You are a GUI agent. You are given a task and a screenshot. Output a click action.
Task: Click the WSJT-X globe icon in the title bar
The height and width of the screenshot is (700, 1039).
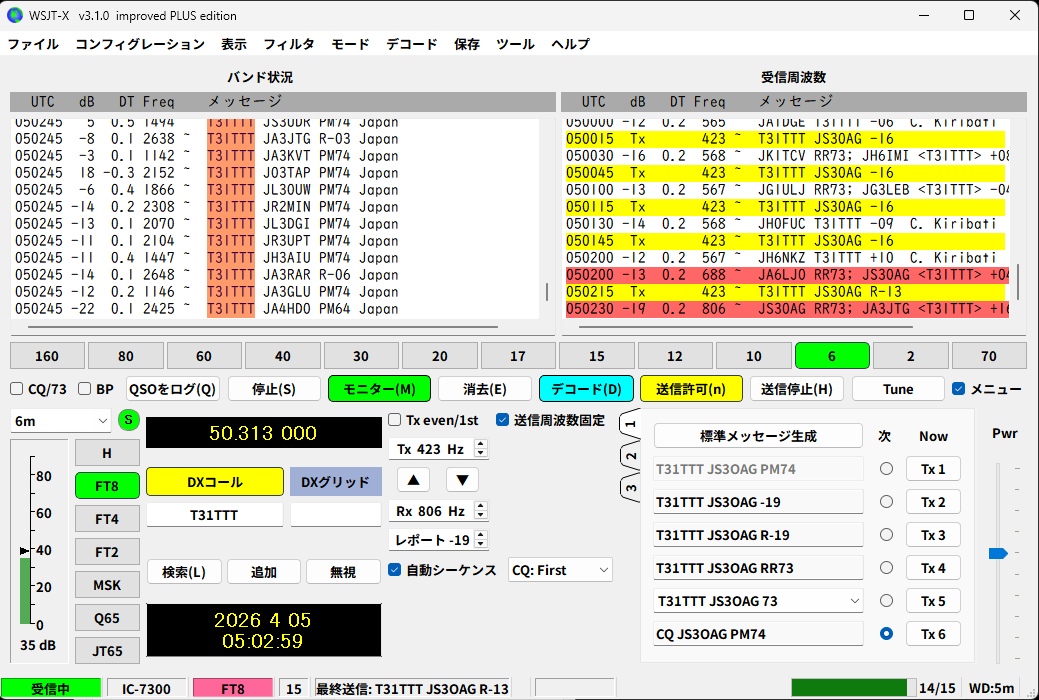click(15, 15)
